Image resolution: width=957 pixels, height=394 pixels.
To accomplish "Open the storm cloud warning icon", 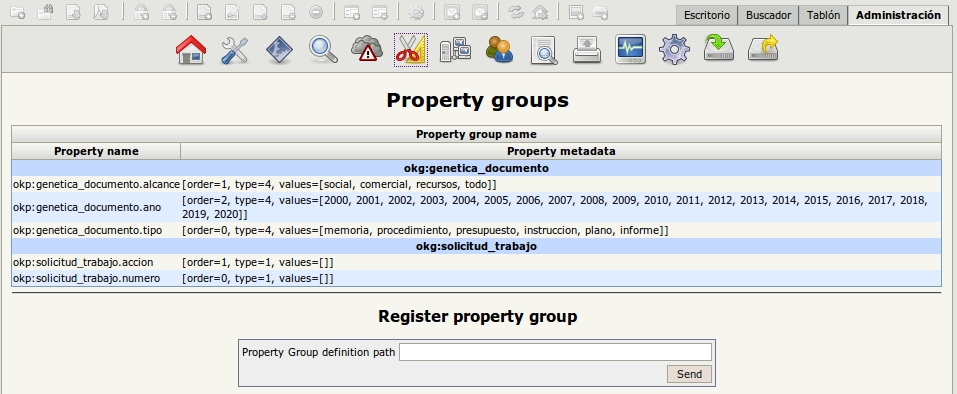I will [367, 50].
